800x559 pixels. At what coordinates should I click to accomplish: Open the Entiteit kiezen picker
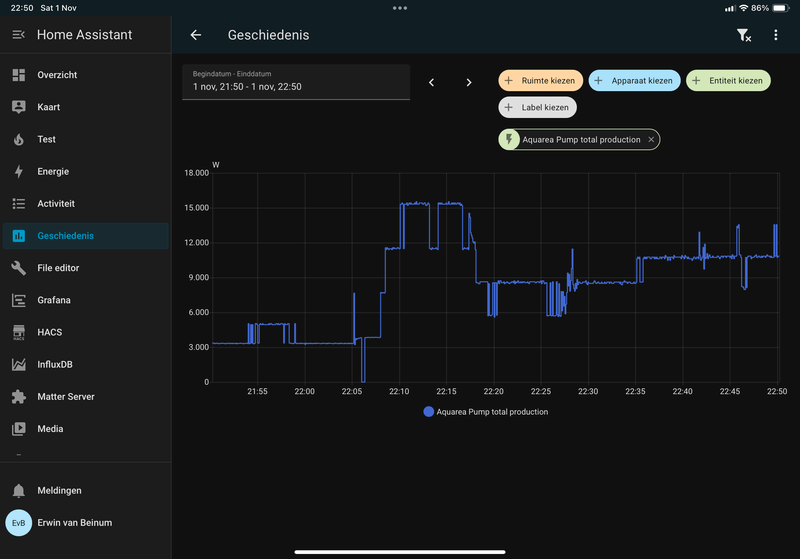click(728, 81)
